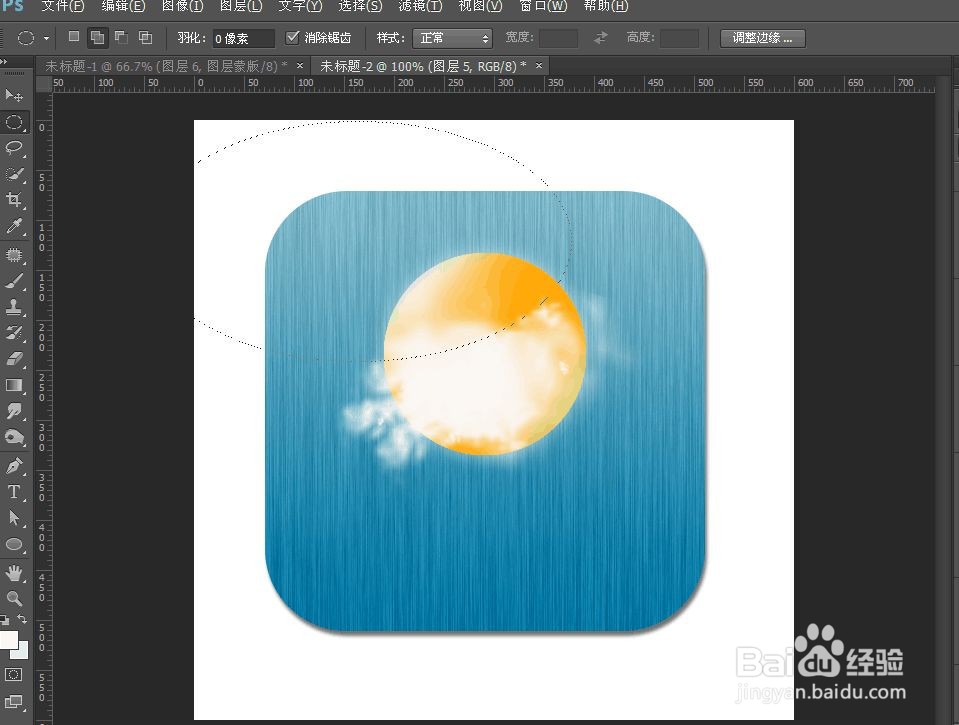Toggle Quick Mask mode
This screenshot has height=725, width=959.
pyautogui.click(x=13, y=675)
